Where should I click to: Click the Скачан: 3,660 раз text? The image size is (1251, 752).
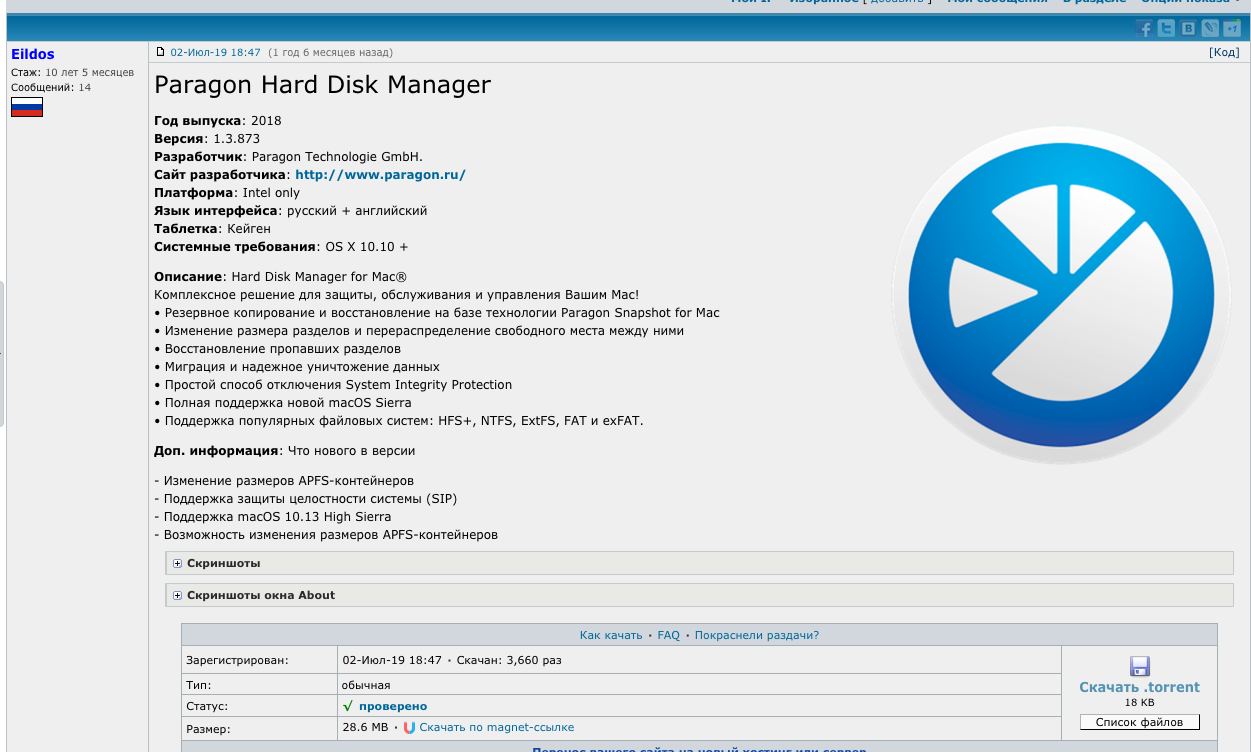(509, 660)
